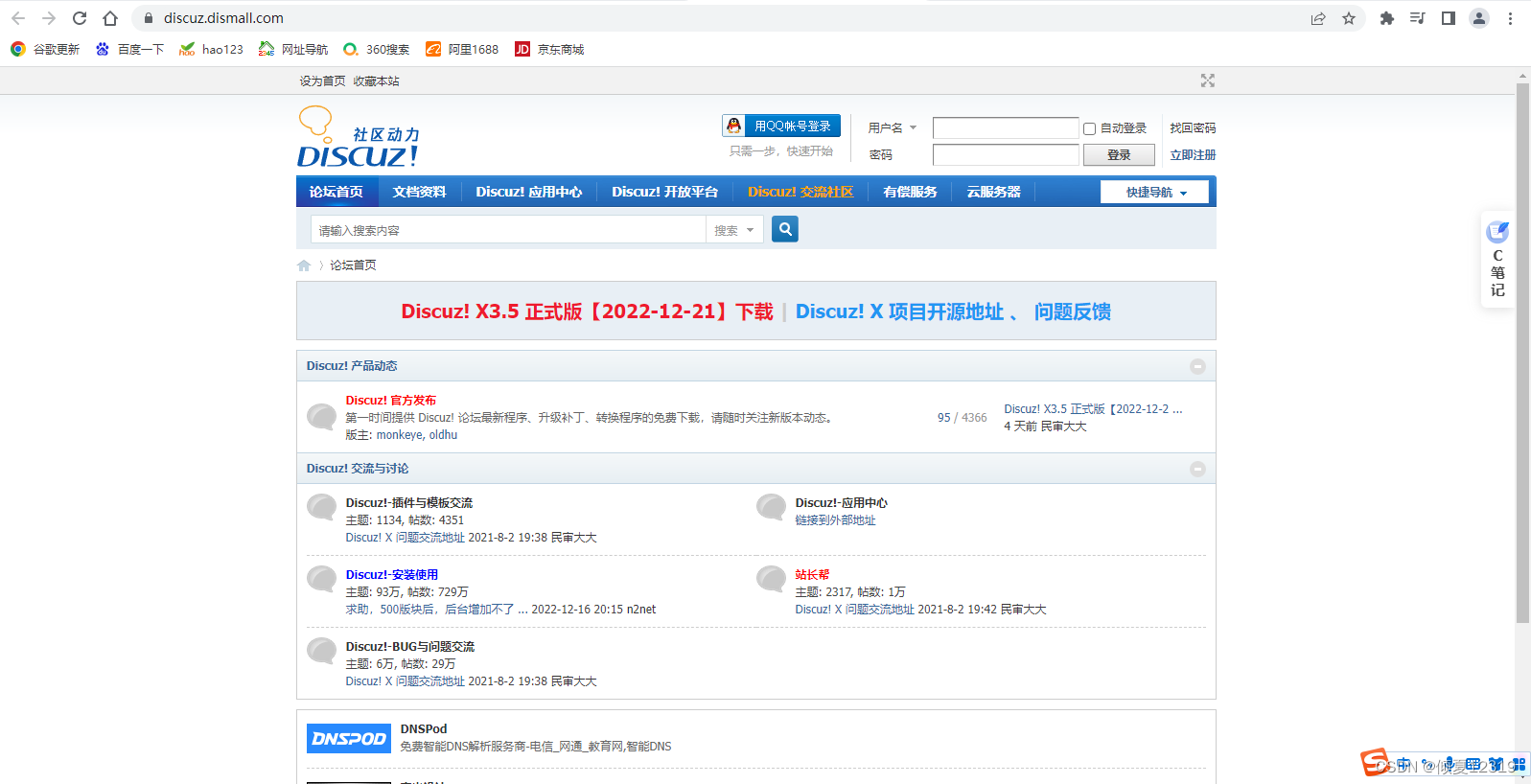The image size is (1531, 784).
Task: Select the 文档资料 nav tab
Action: [x=419, y=192]
